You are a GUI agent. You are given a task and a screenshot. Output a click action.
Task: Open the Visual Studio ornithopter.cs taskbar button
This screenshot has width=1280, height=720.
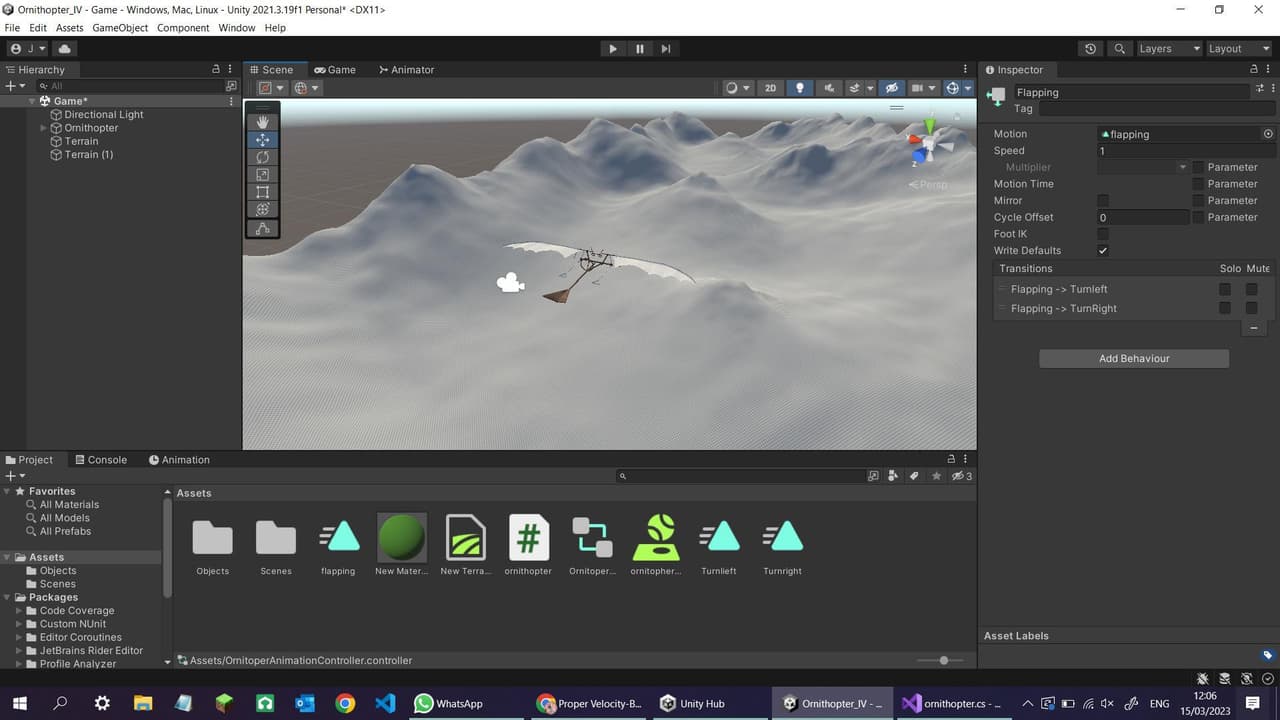point(953,703)
